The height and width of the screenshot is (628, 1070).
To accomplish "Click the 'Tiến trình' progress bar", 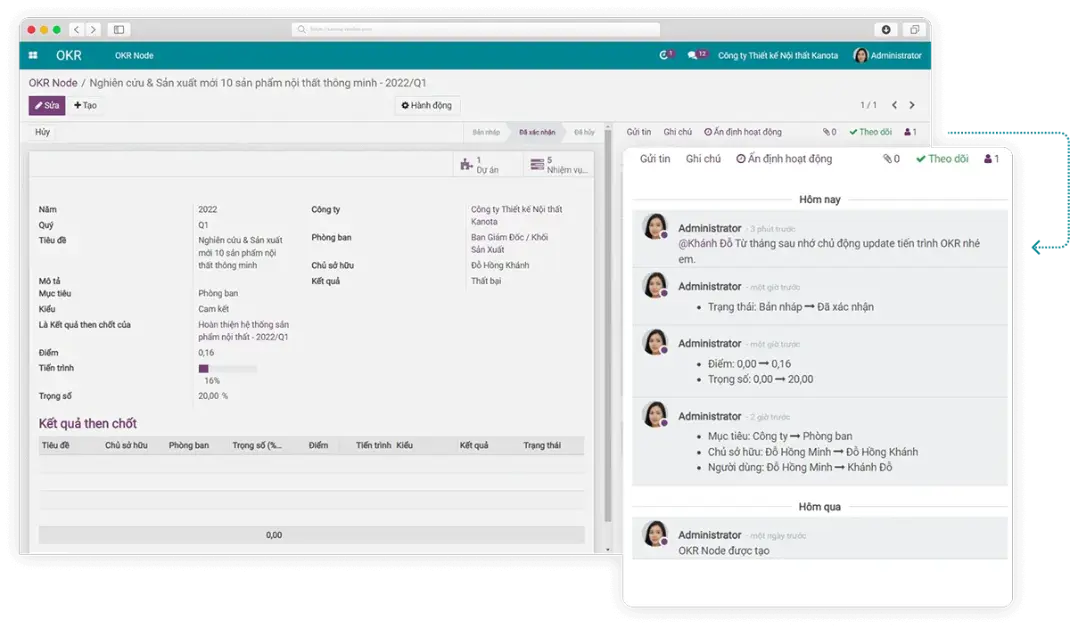I will click(228, 369).
